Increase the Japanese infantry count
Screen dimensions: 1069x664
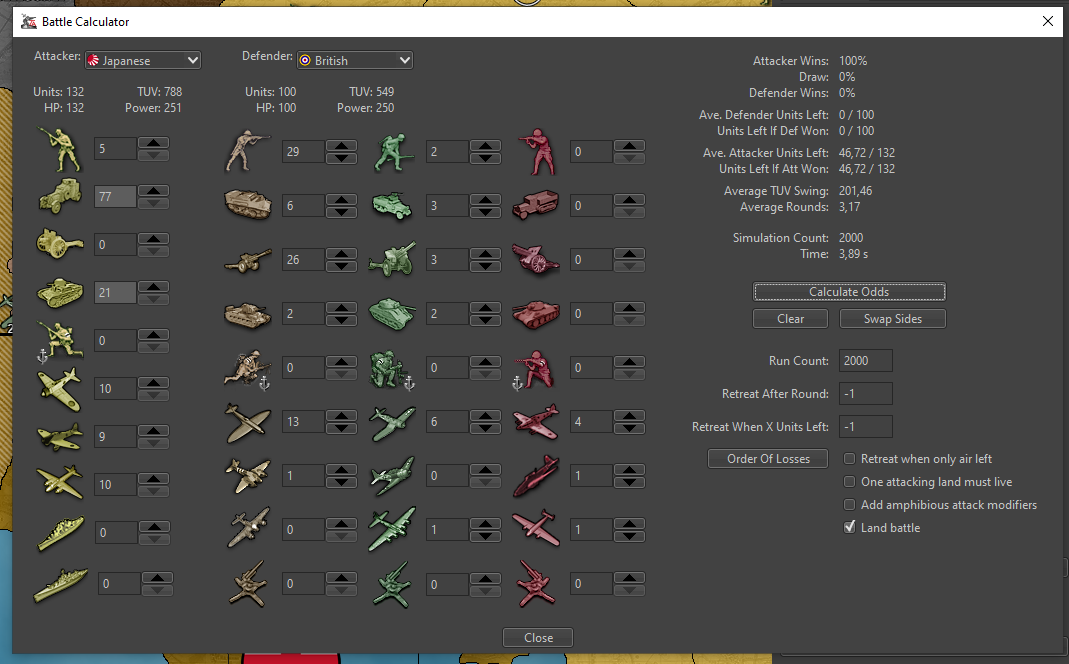pyautogui.click(x=153, y=142)
